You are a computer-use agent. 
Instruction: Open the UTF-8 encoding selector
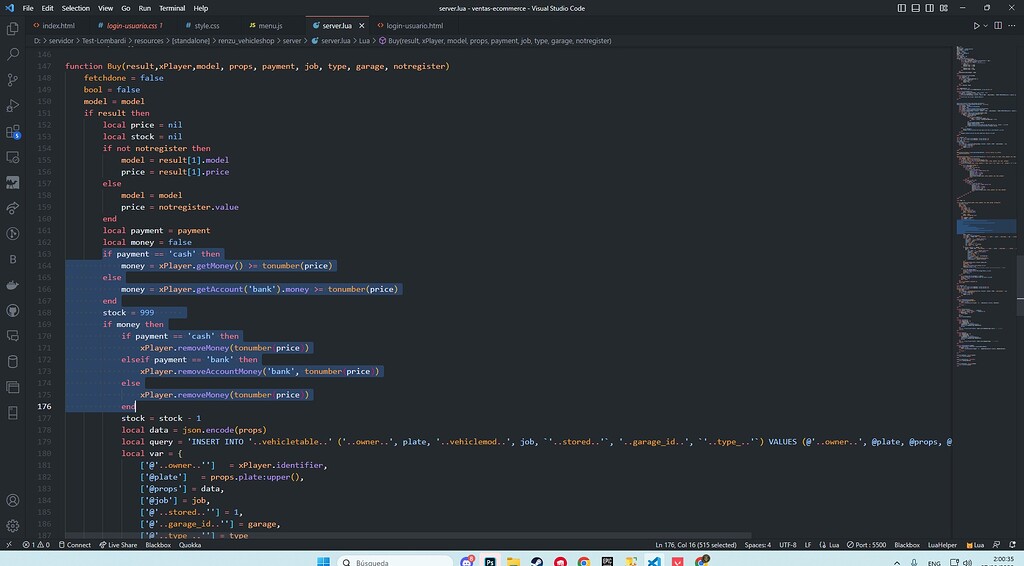(787, 545)
